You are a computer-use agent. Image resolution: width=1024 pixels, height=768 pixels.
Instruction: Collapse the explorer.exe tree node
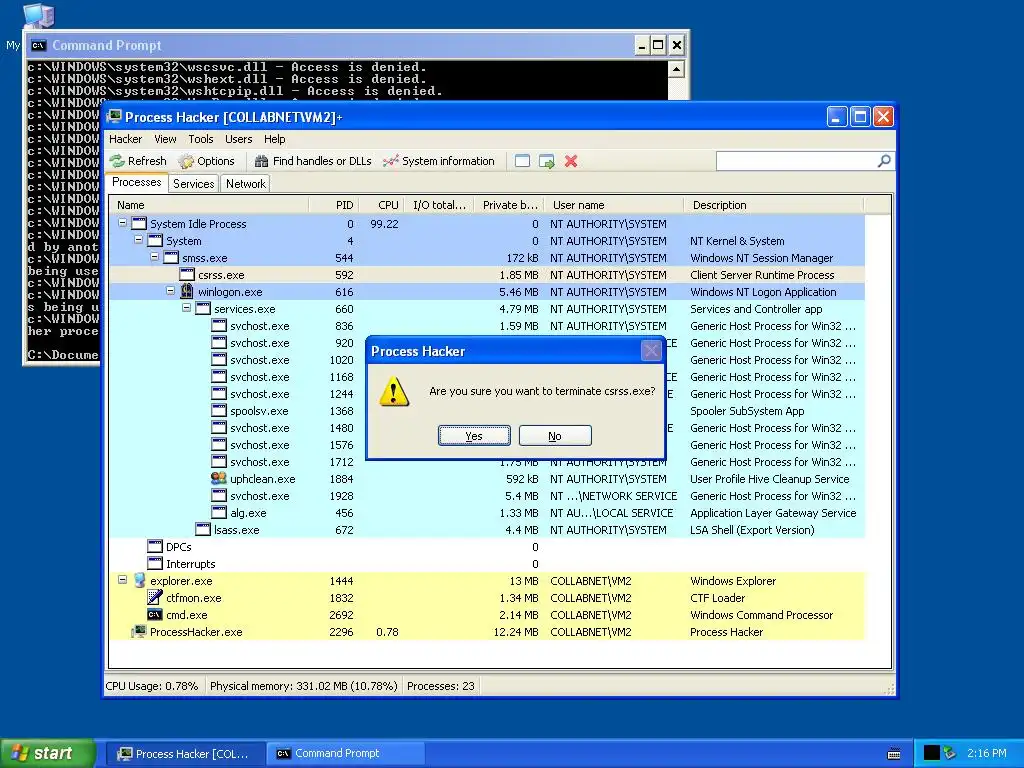122,579
